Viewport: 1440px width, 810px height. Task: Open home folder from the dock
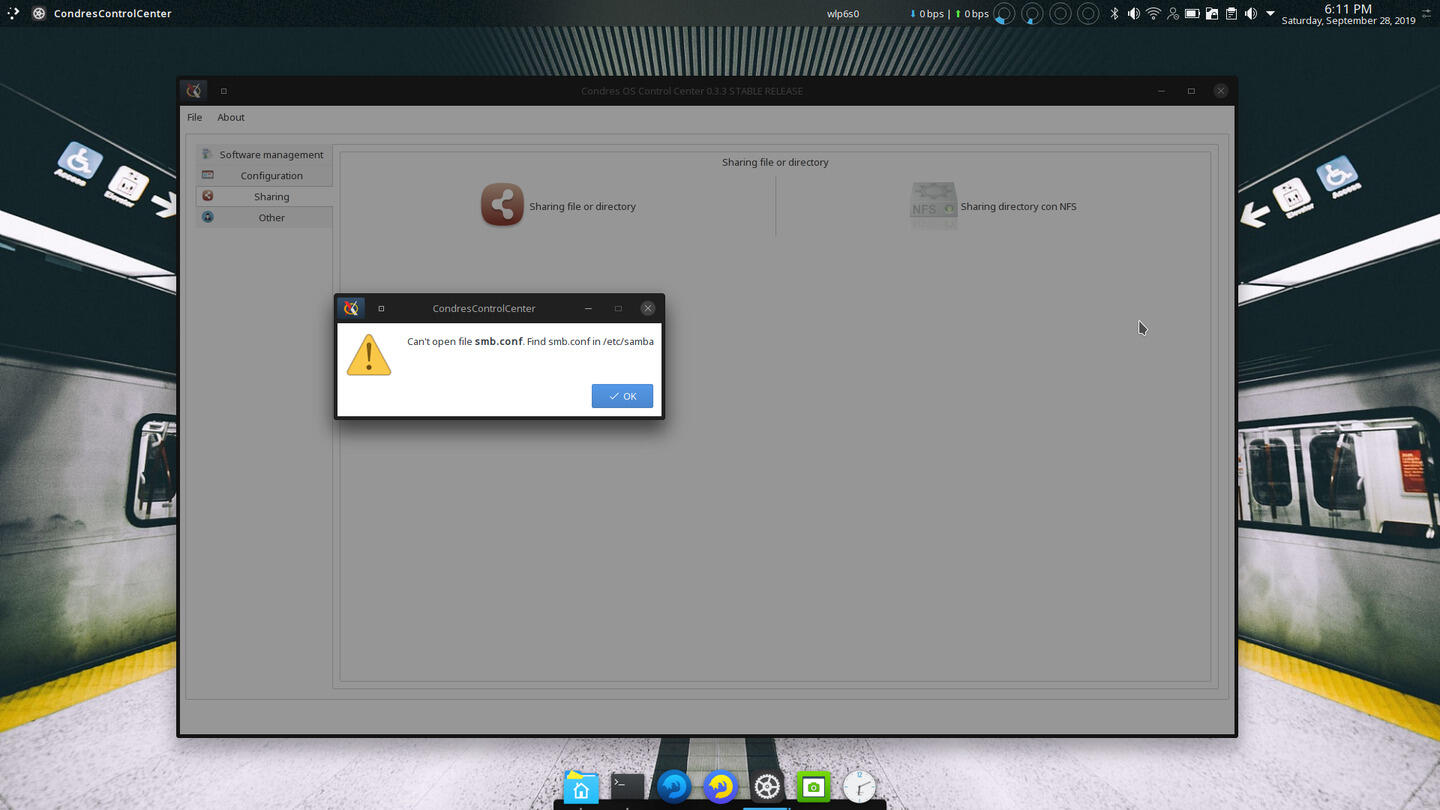tap(581, 787)
